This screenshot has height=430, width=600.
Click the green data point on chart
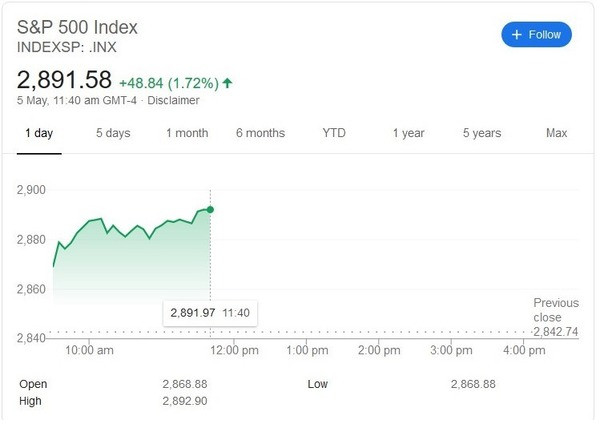click(210, 210)
